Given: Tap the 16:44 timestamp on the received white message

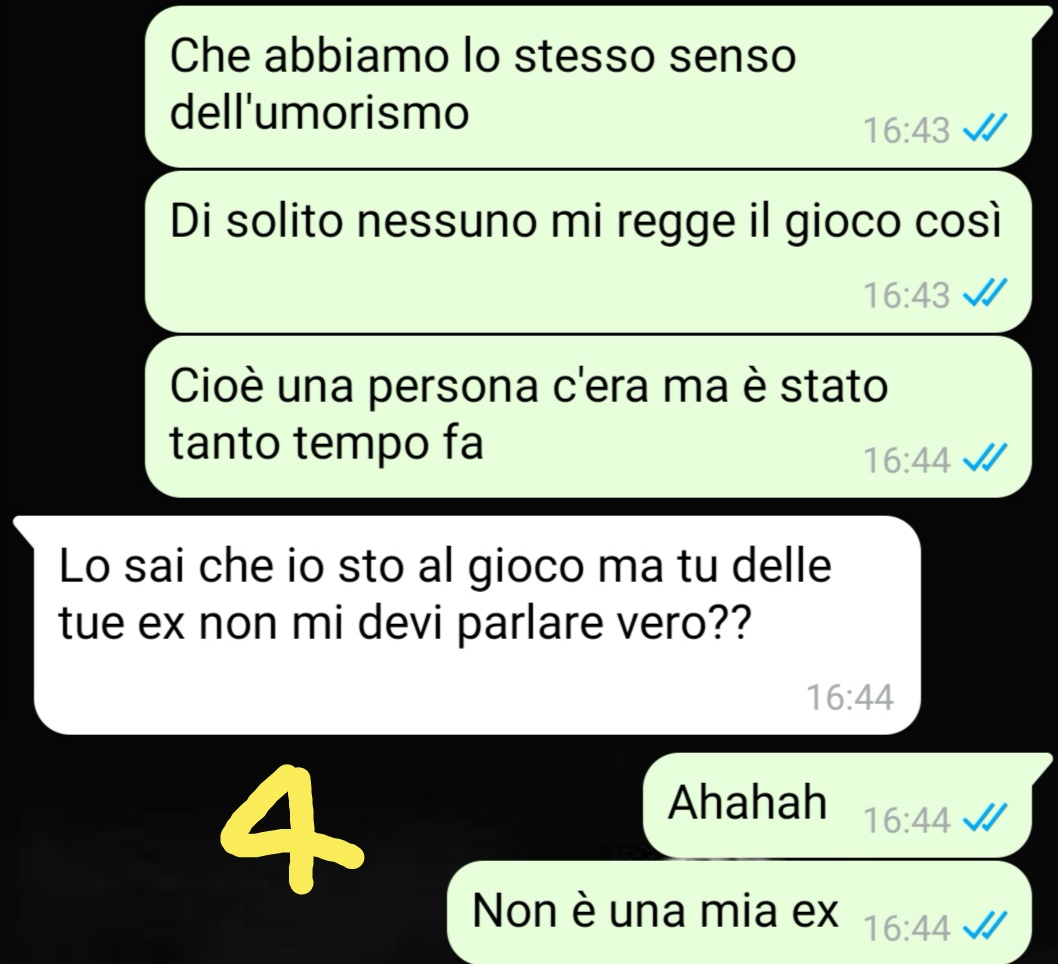Looking at the screenshot, I should (850, 697).
